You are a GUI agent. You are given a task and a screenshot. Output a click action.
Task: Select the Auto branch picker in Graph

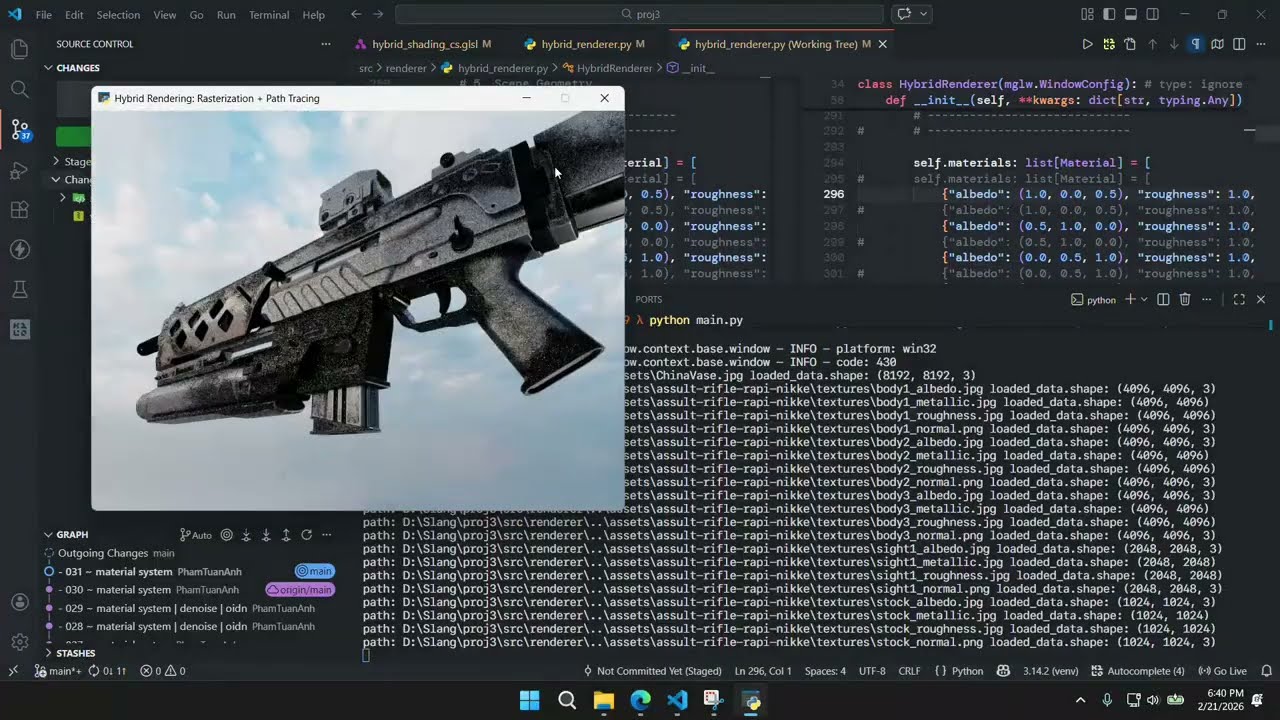(x=196, y=535)
